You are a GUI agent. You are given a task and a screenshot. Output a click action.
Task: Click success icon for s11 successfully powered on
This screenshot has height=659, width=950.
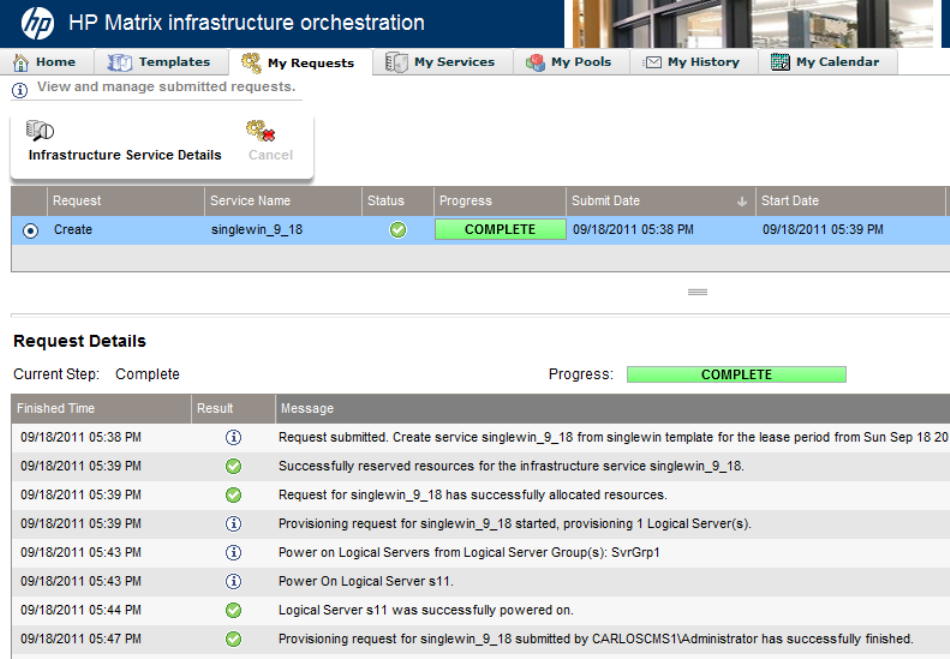[233, 610]
